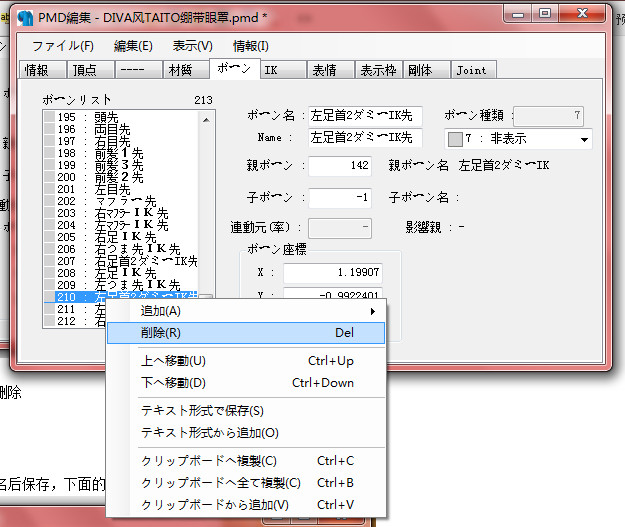Screen dimensions: 625x527
Task: Select bone 202 : マフラー先
Action: click(x=122, y=201)
